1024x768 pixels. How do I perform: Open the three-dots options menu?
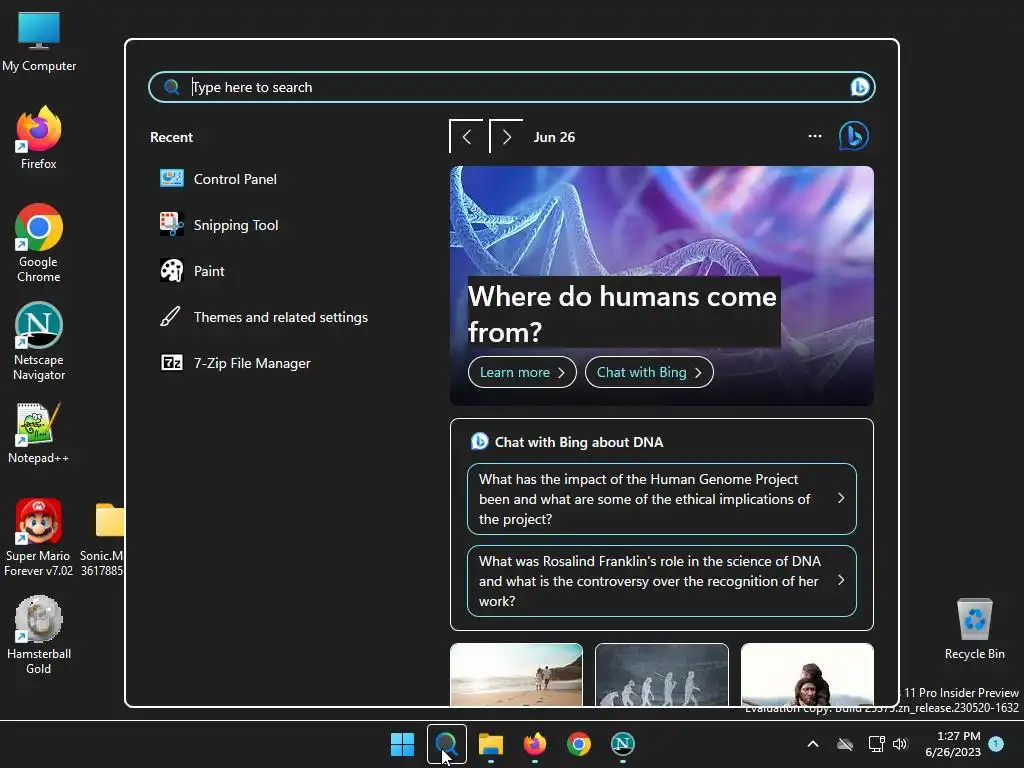click(x=814, y=136)
